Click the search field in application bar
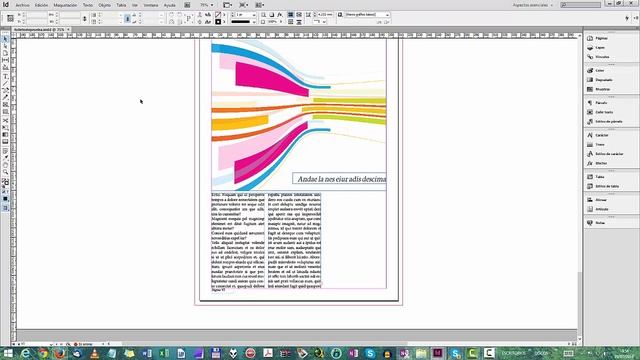This screenshot has height=360, width=640. point(581,5)
